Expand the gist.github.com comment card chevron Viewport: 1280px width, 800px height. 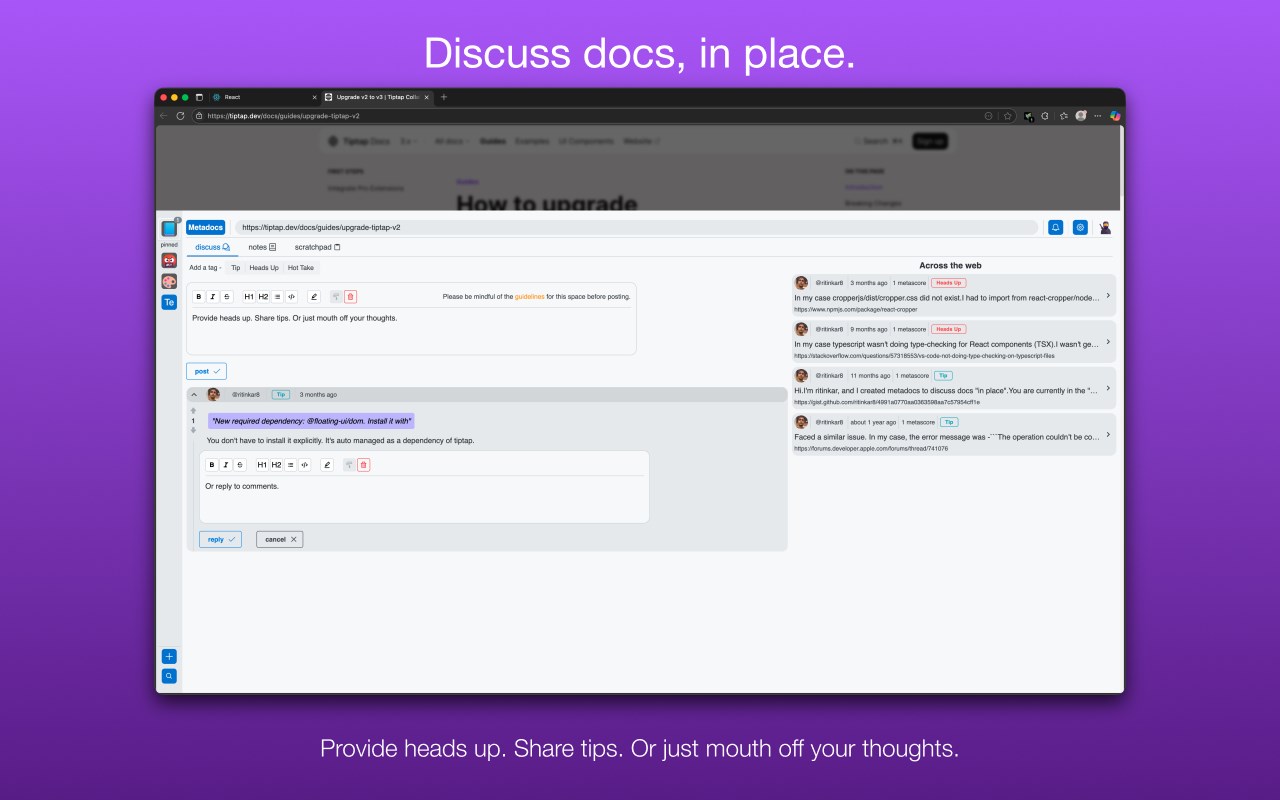1108,388
